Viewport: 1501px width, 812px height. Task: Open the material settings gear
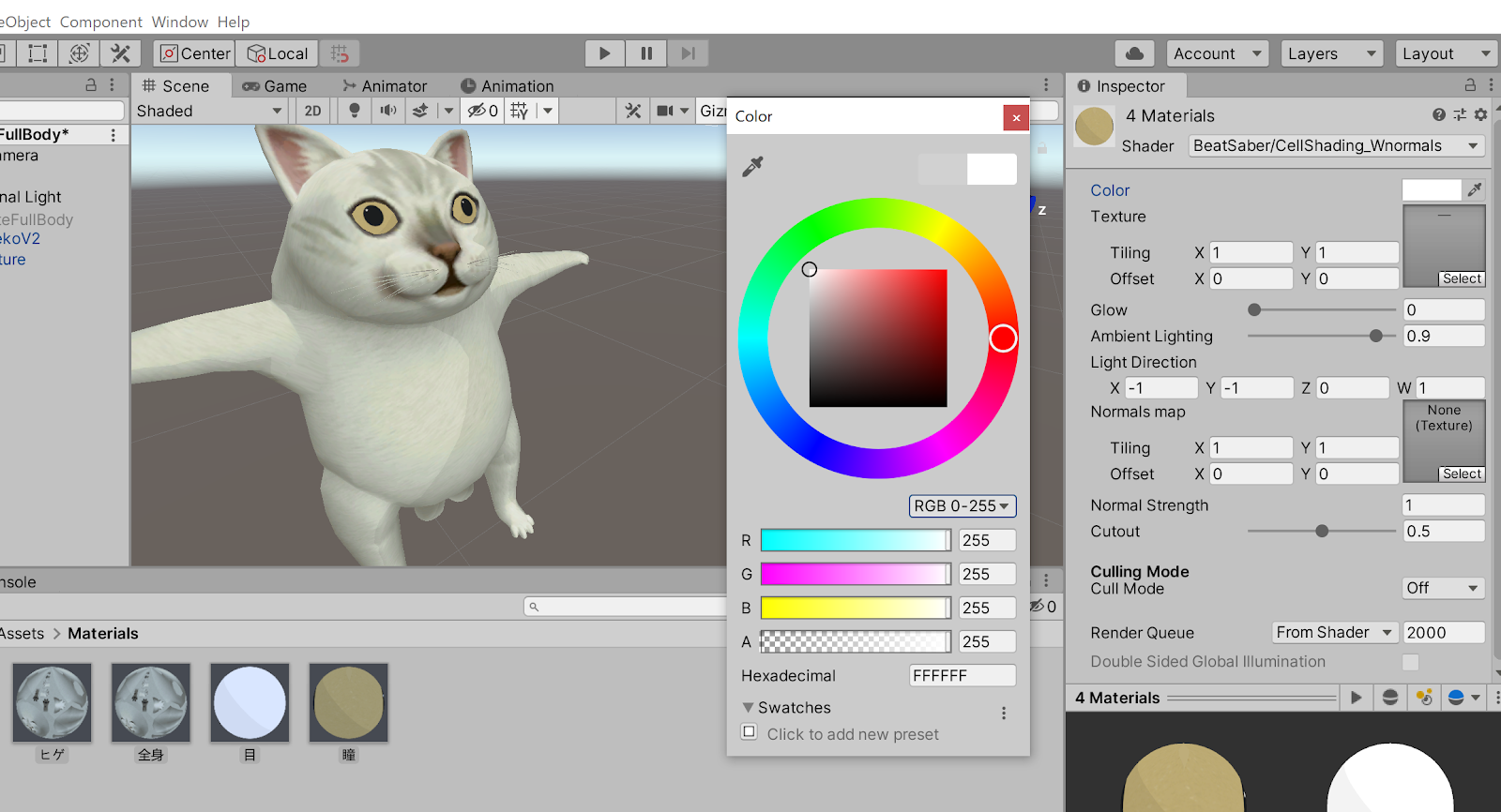1480,114
